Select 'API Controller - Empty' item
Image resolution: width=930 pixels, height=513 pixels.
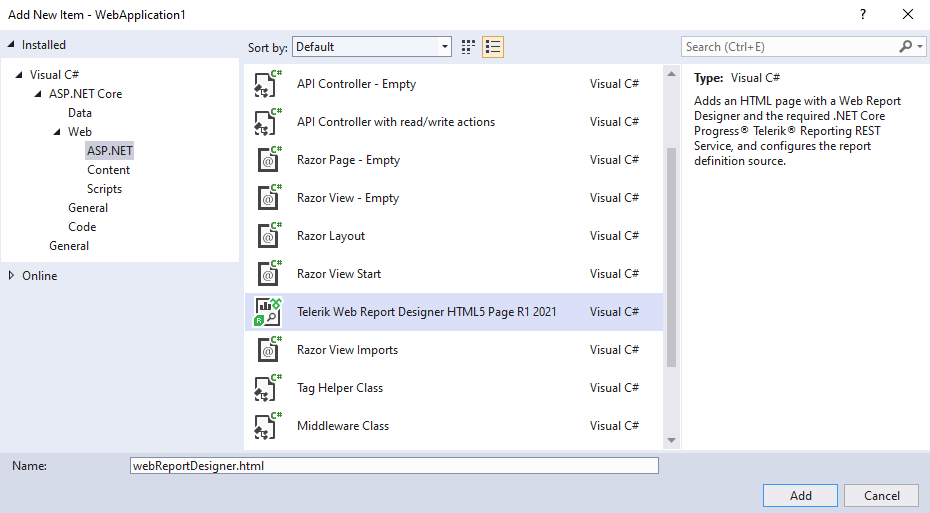tap(454, 84)
